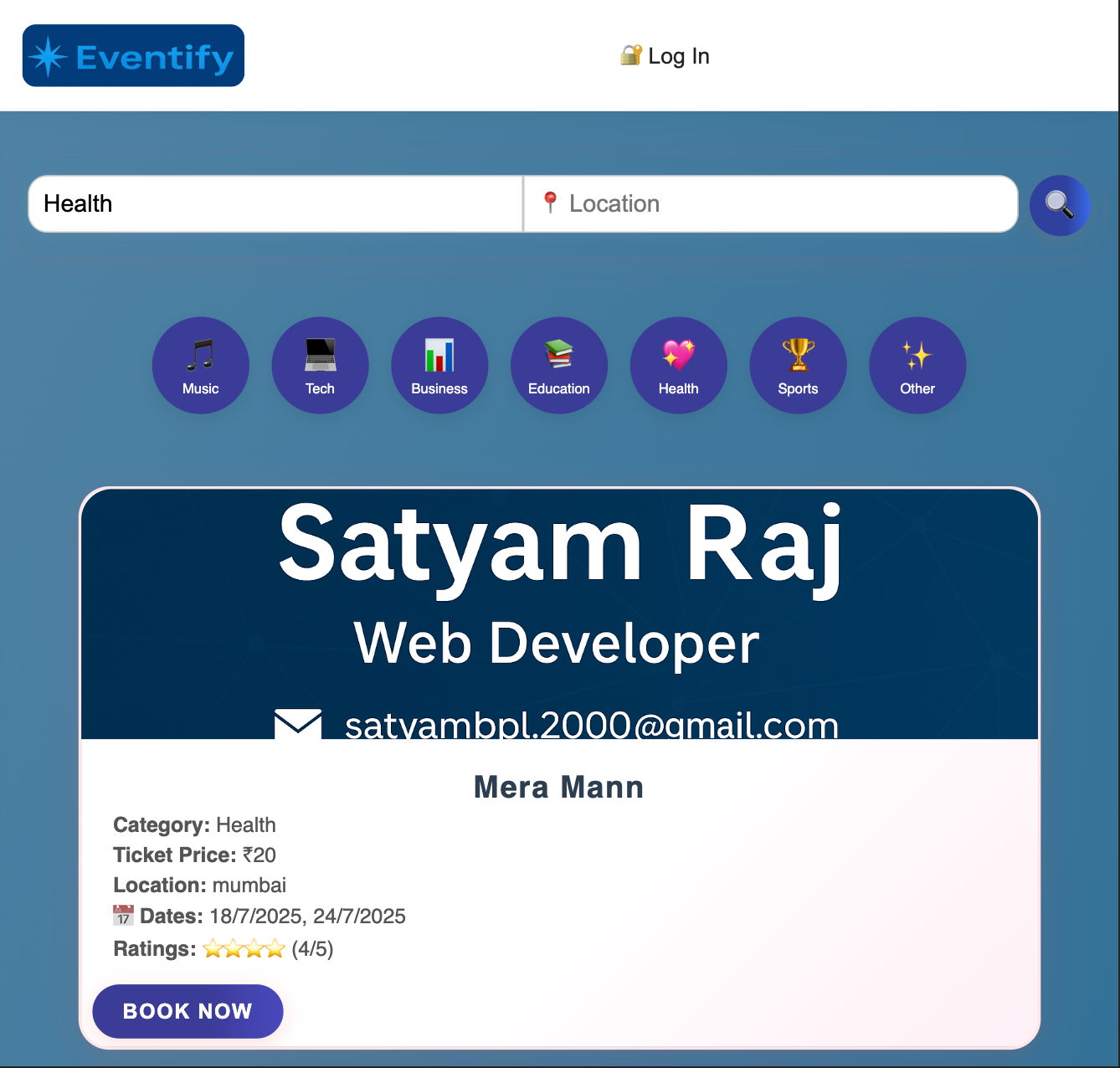Select the Other category icon
This screenshot has width=1120, height=1068.
917,365
